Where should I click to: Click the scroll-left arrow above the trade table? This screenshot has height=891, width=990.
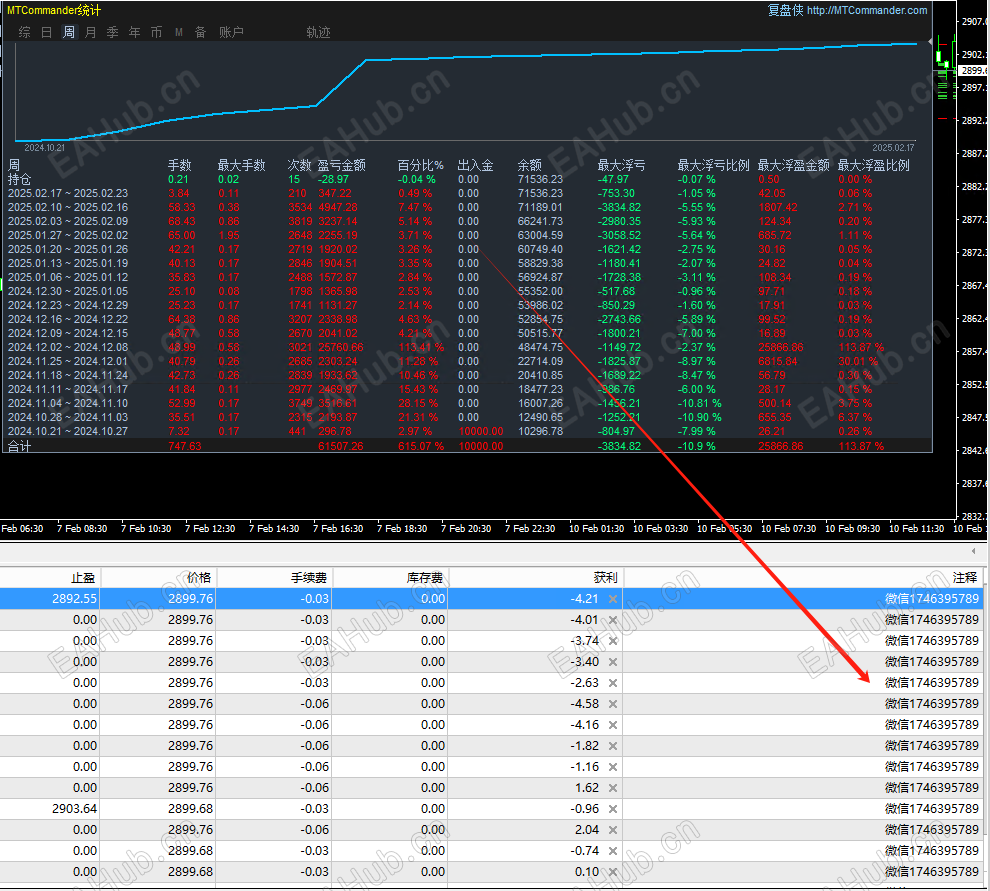click(974, 551)
